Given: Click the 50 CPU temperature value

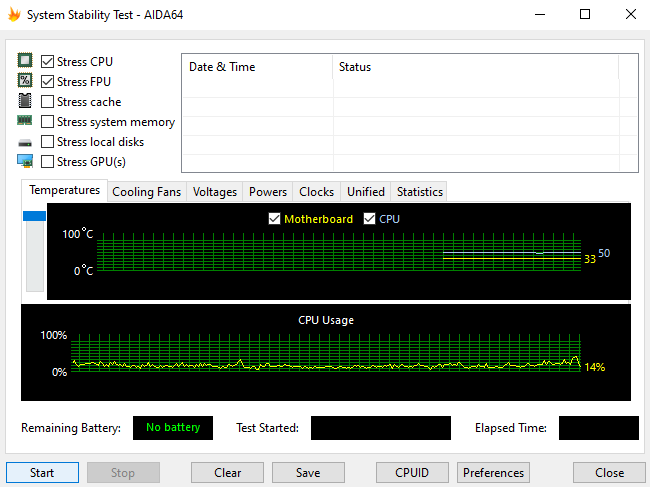Looking at the screenshot, I should click(x=604, y=253).
